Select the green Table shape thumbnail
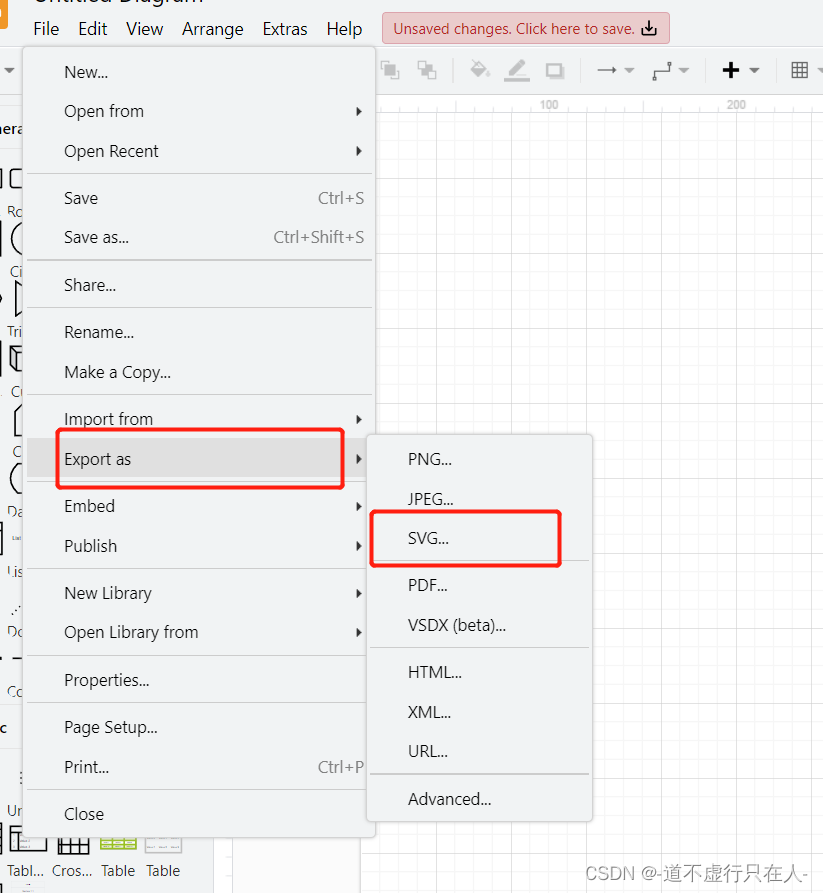This screenshot has height=893, width=823. [118, 843]
